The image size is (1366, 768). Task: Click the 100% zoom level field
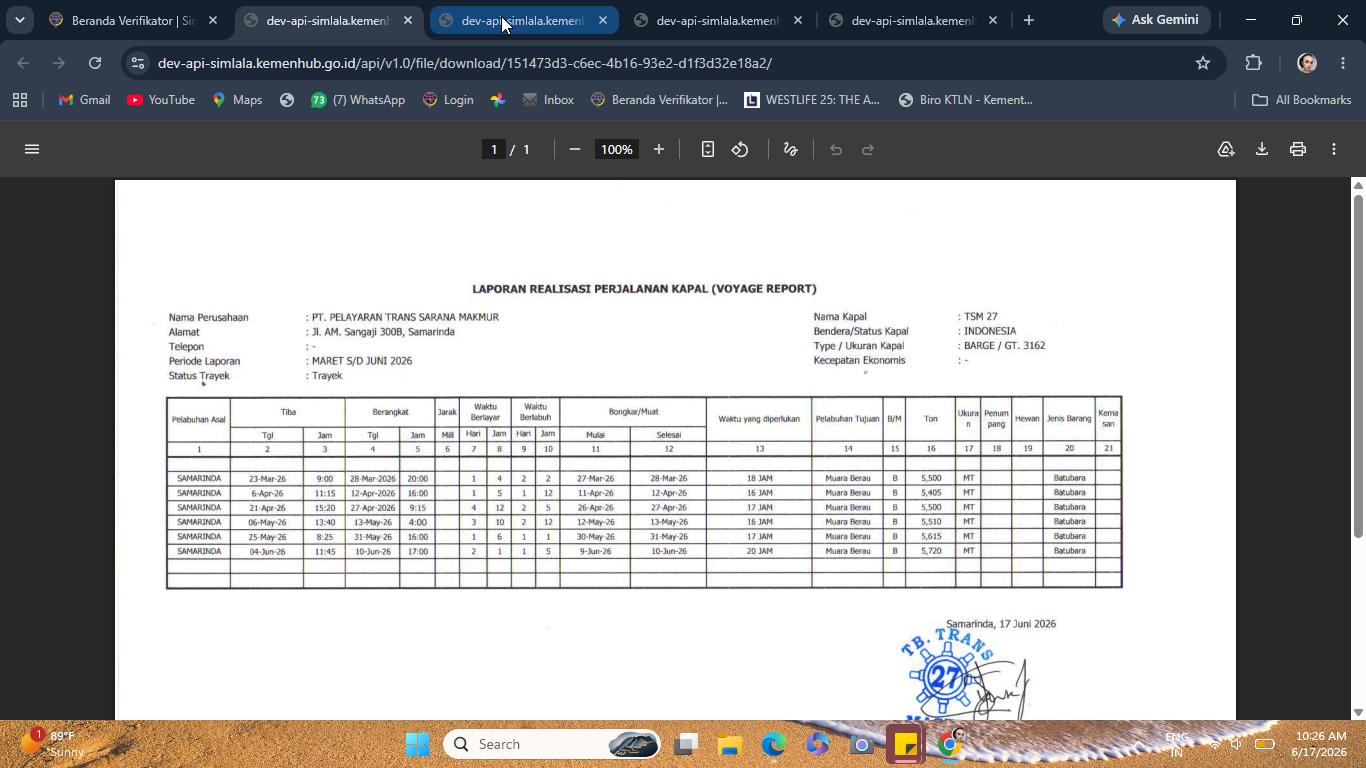pos(617,149)
